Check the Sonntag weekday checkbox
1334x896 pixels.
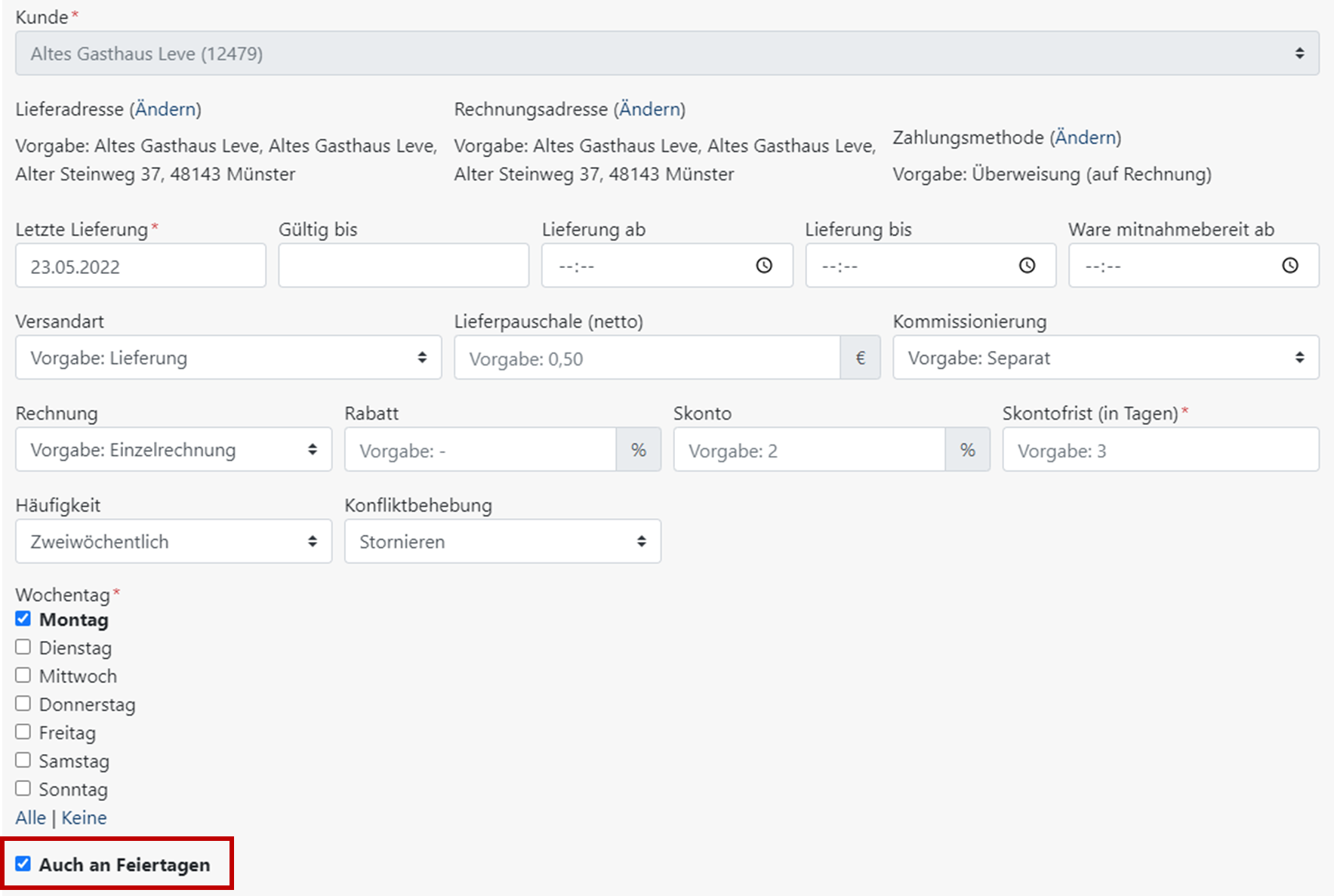point(23,788)
